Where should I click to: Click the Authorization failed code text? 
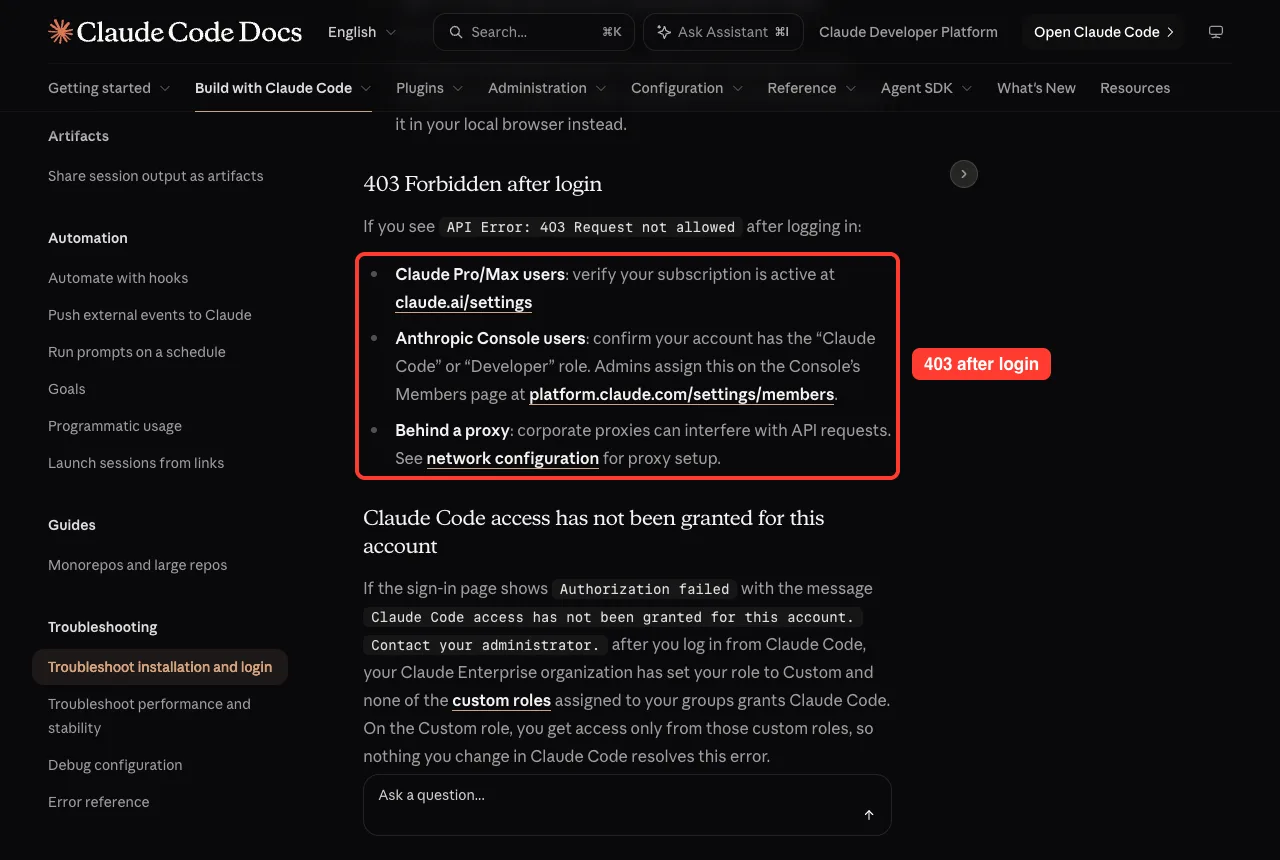[x=645, y=589]
